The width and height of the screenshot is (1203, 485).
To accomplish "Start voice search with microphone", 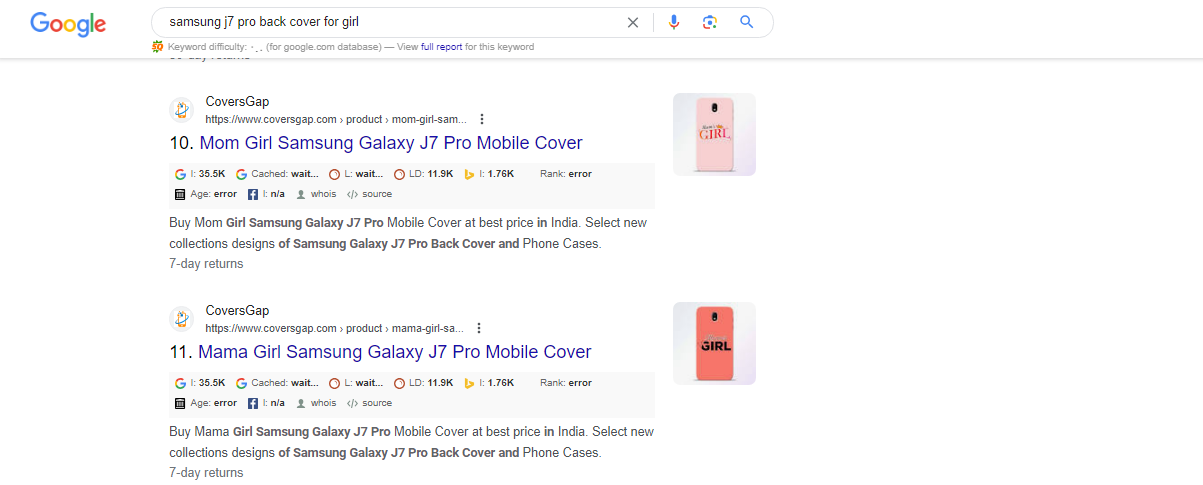I will coord(674,22).
